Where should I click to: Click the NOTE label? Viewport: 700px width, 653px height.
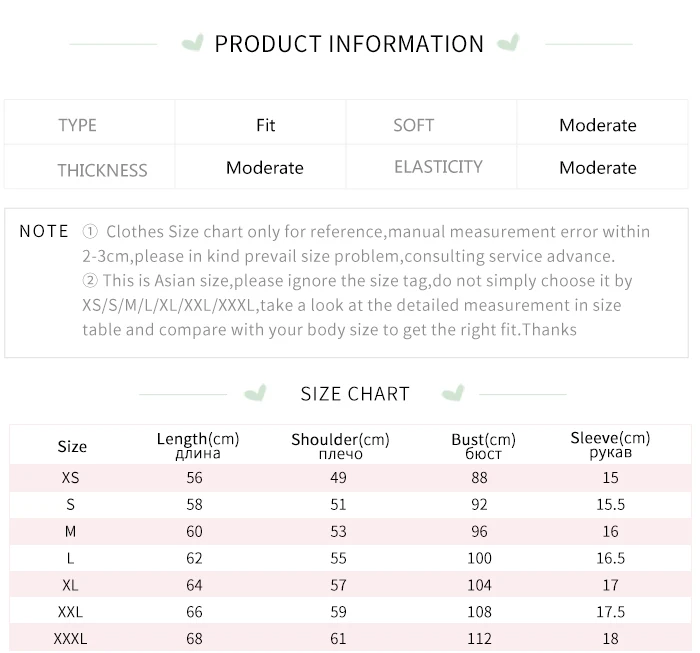pos(44,231)
